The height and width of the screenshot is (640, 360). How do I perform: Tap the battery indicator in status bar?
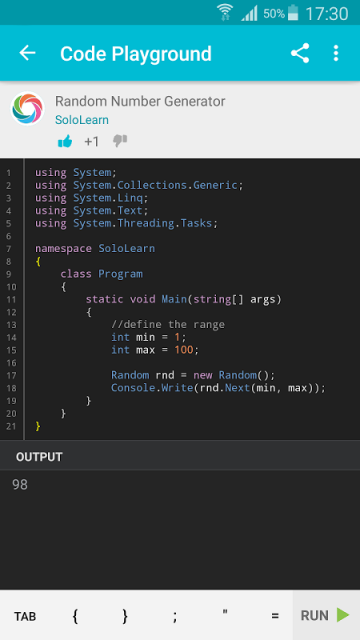[x=293, y=13]
